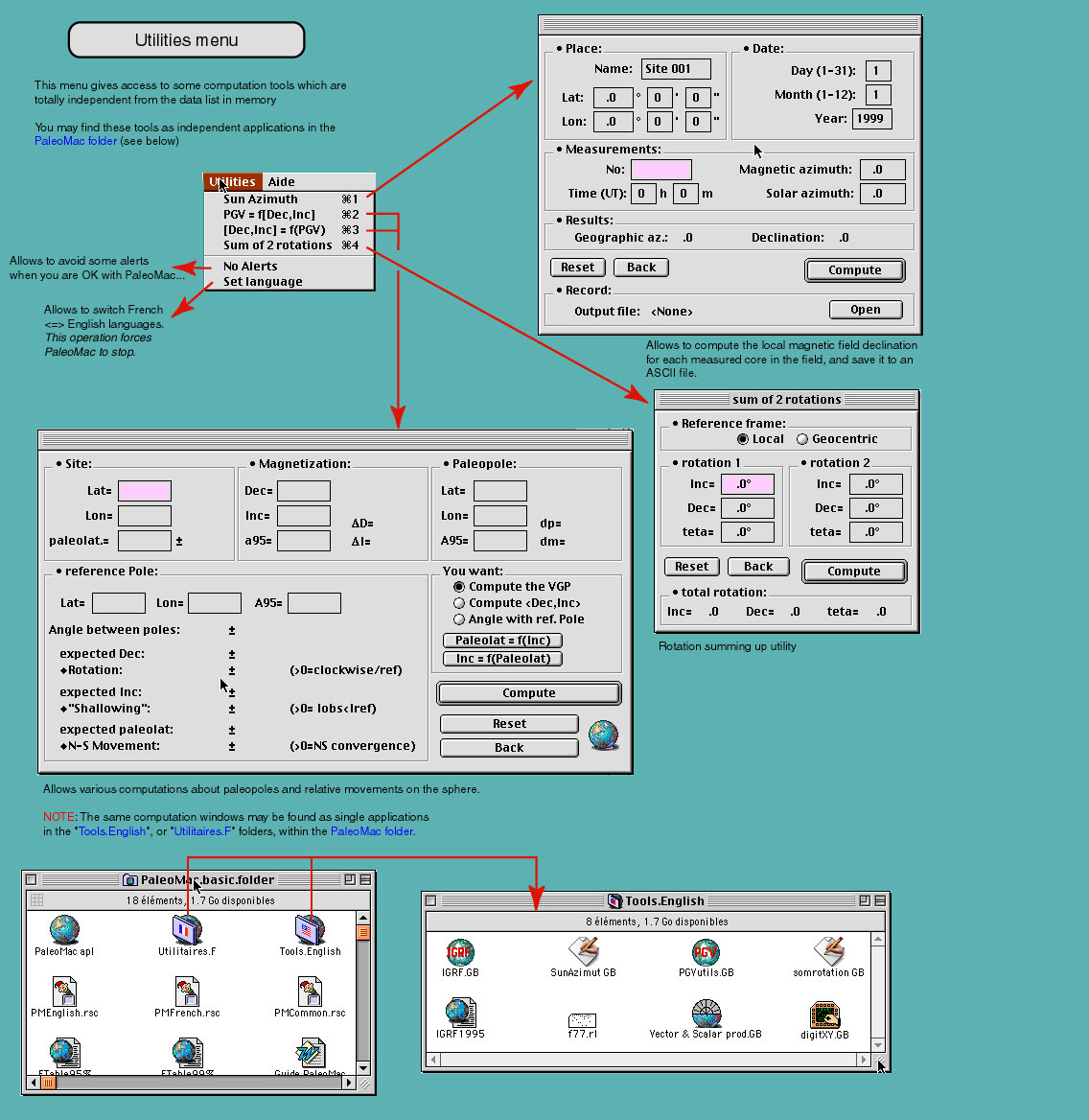Click Compute in paleopole window
Screen dimensions: 1089x1120
528,693
